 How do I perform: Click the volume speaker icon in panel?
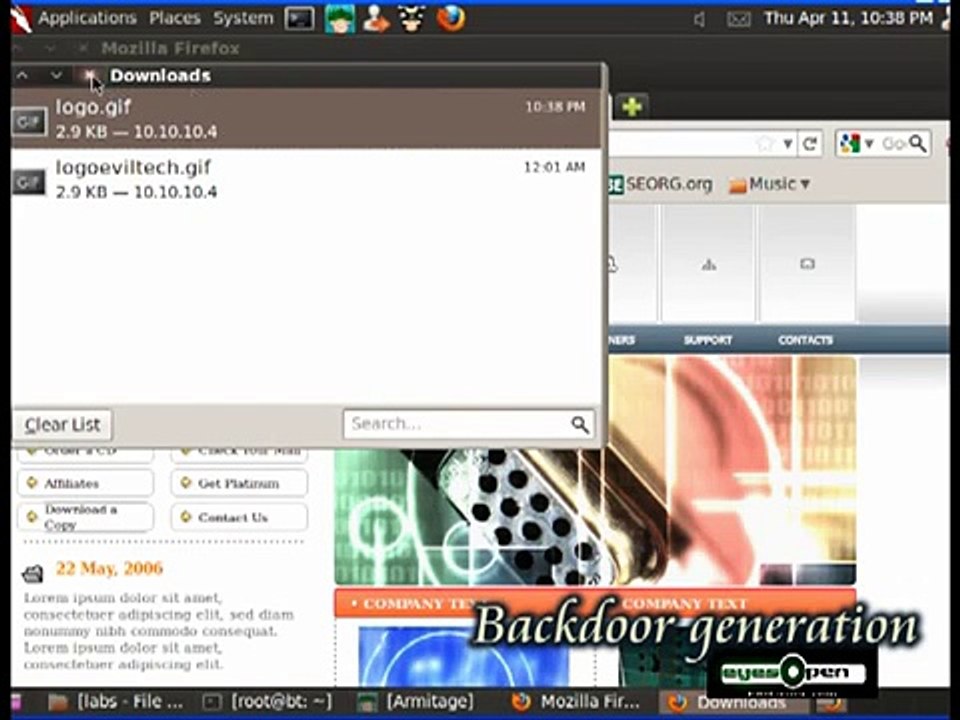click(x=699, y=20)
